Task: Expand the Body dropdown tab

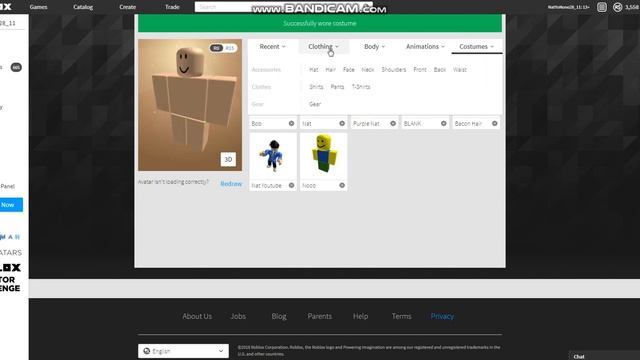Action: coord(374,47)
